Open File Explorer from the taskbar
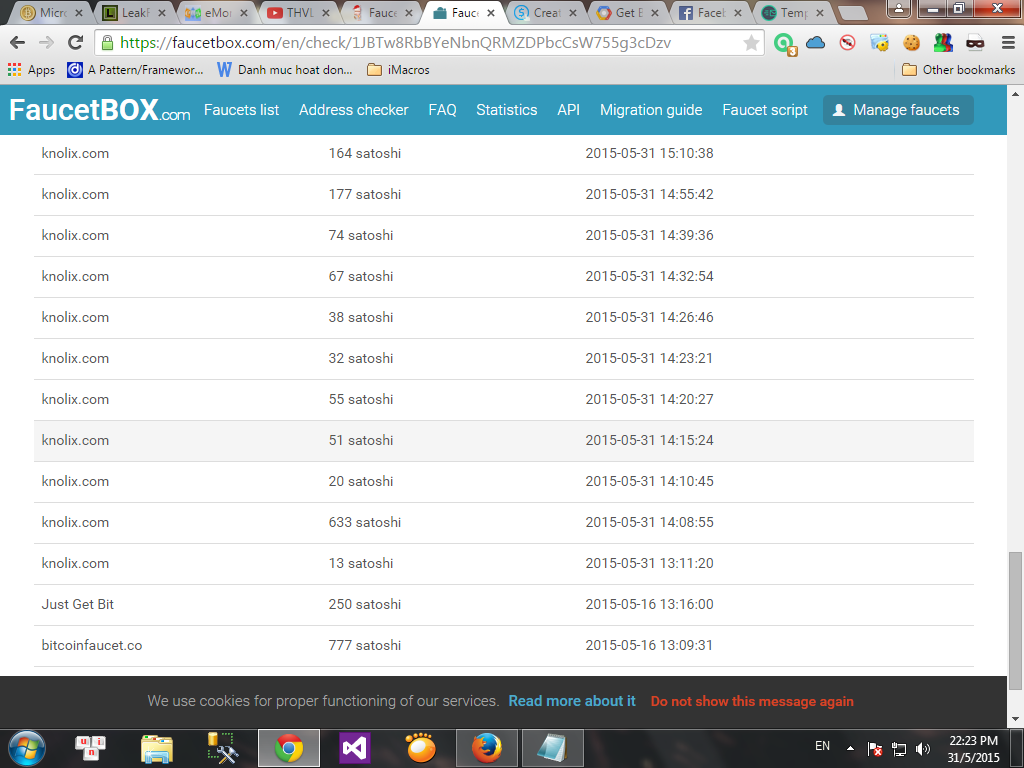 point(157,748)
